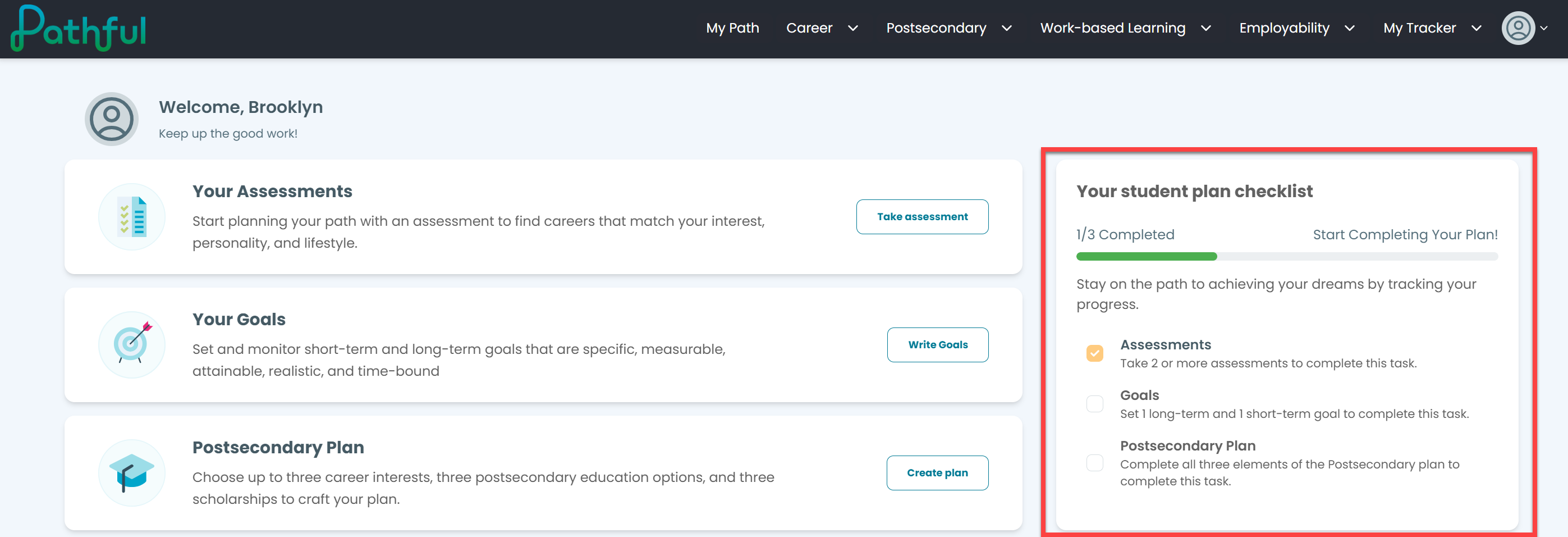Click the Your student plan checklist title
Viewport: 1568px width, 537px height.
1194,192
